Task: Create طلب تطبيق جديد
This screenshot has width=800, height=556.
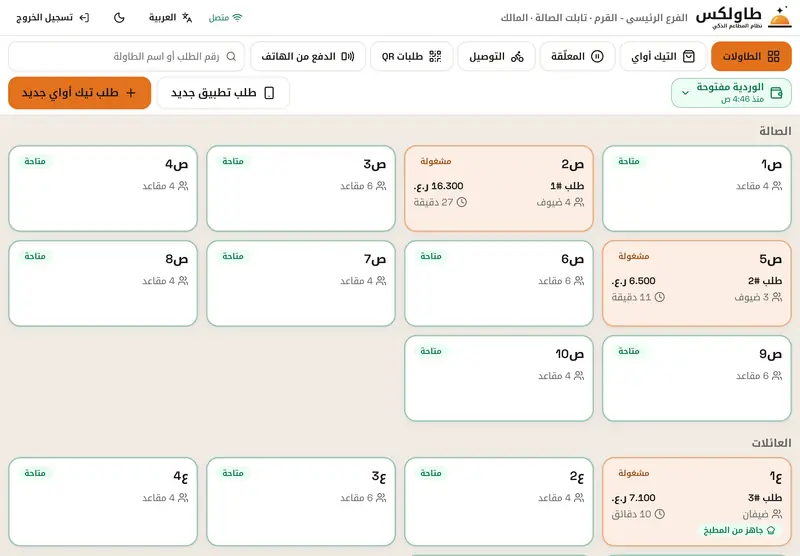Action: click(x=223, y=93)
